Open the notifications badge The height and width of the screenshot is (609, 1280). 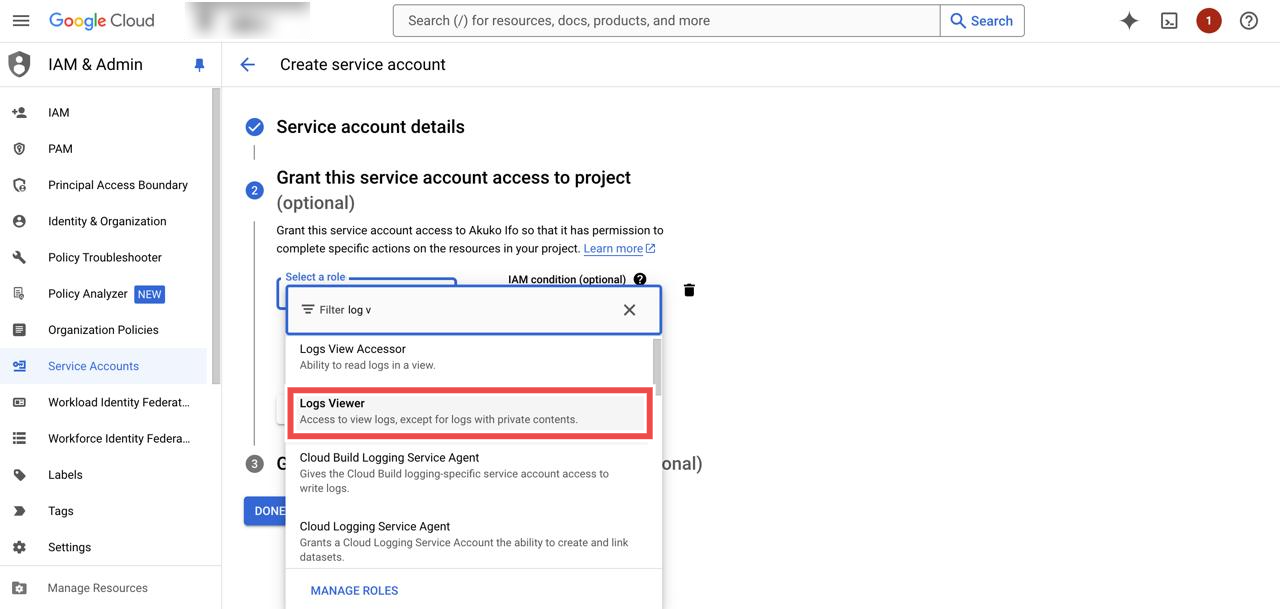click(1208, 21)
